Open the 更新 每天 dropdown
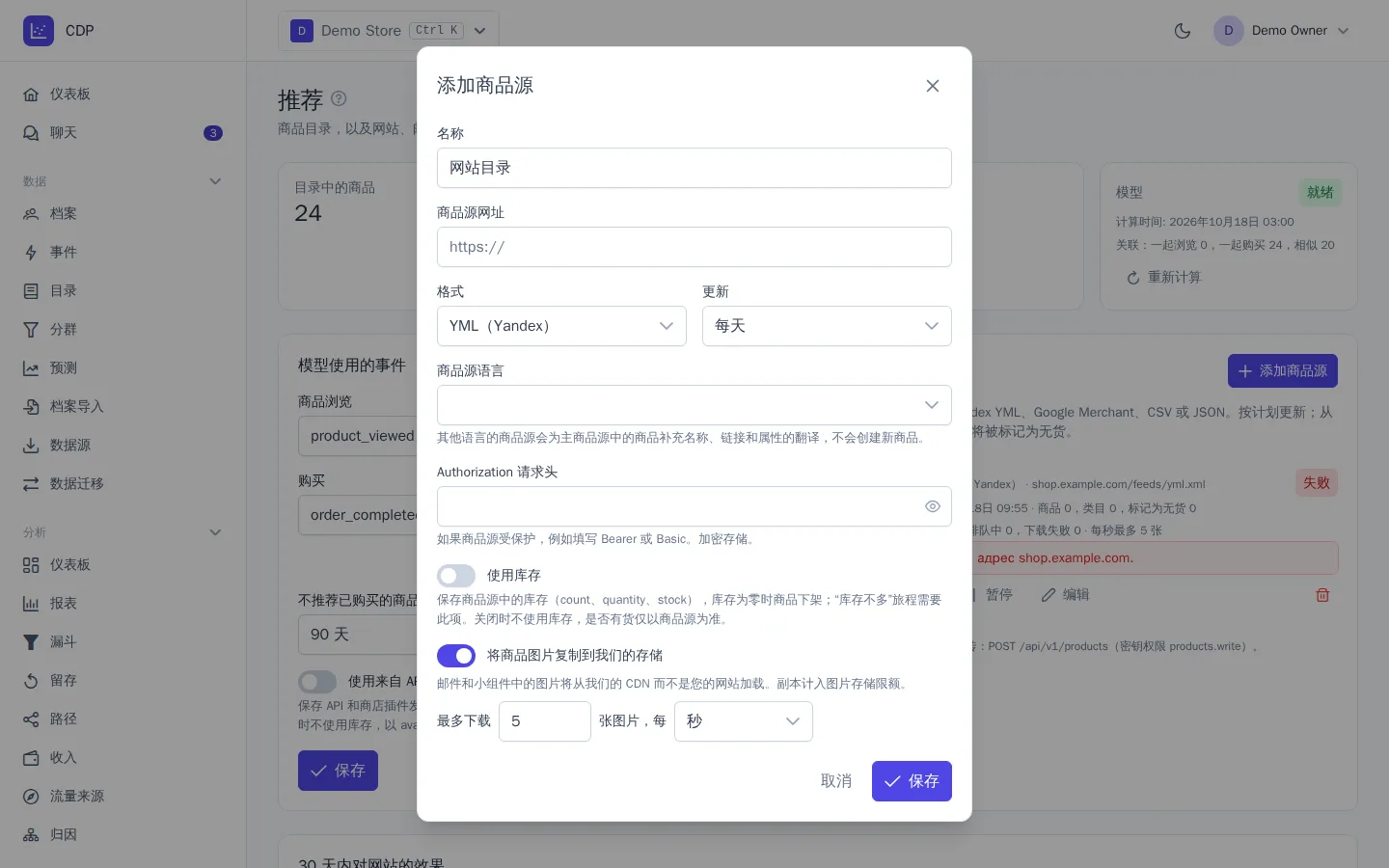This screenshot has height=868, width=1389. [x=827, y=326]
